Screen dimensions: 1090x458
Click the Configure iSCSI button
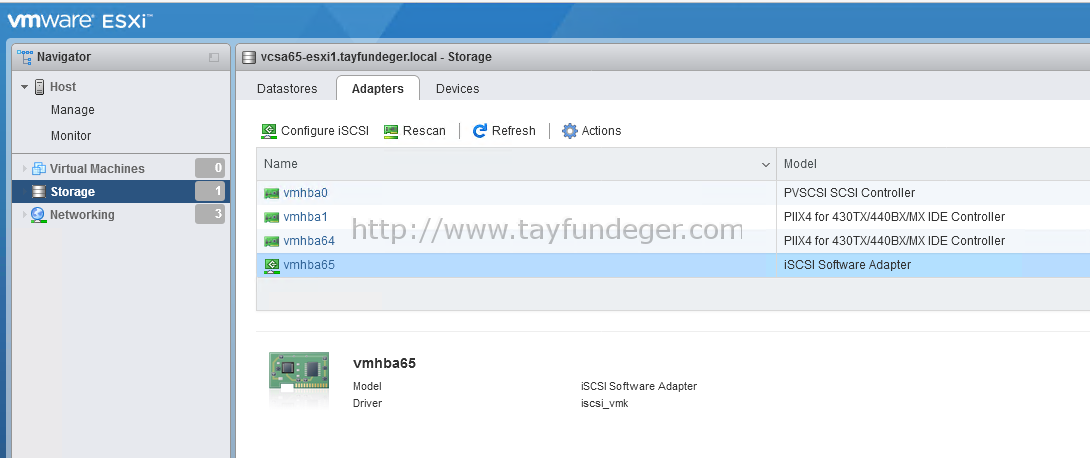[315, 131]
